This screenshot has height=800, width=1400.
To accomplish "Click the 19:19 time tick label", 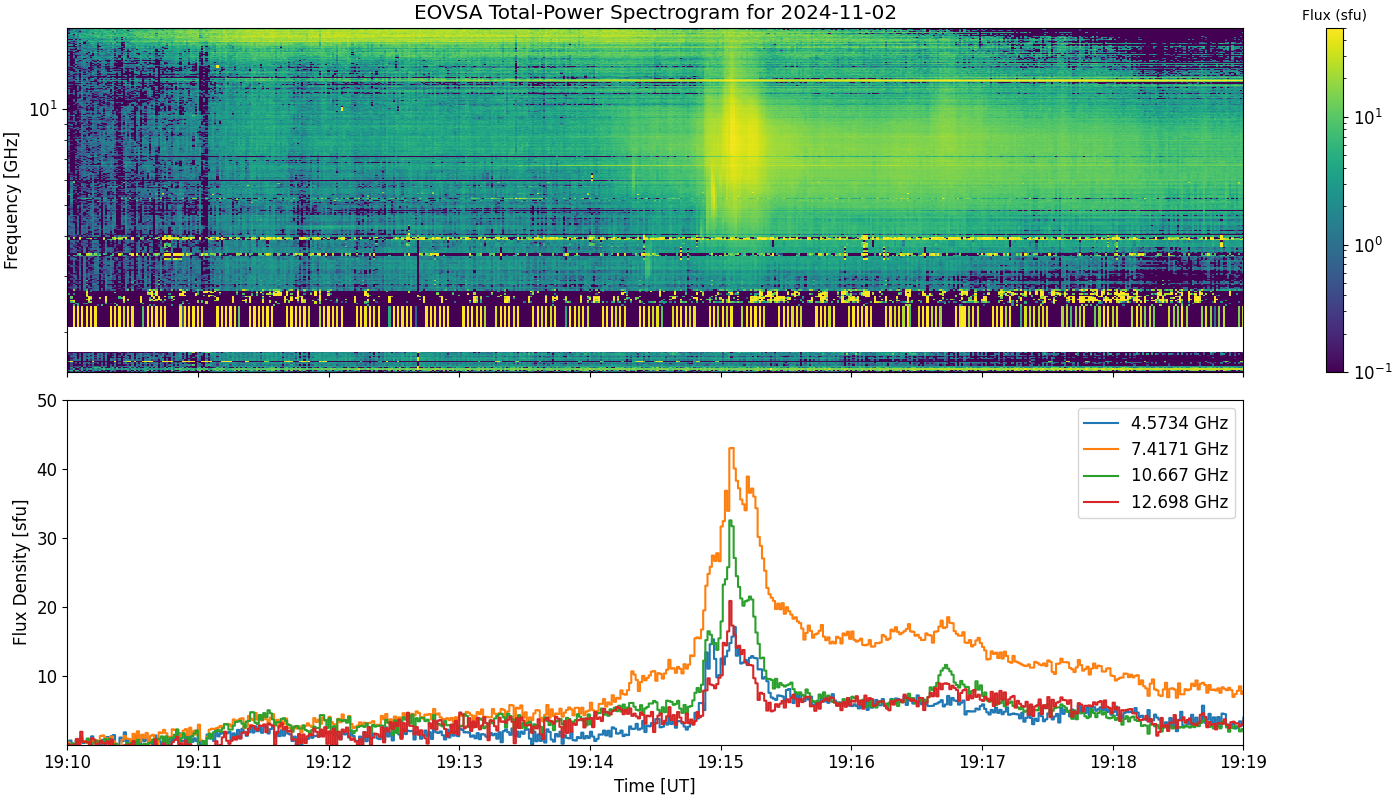I will (1243, 762).
